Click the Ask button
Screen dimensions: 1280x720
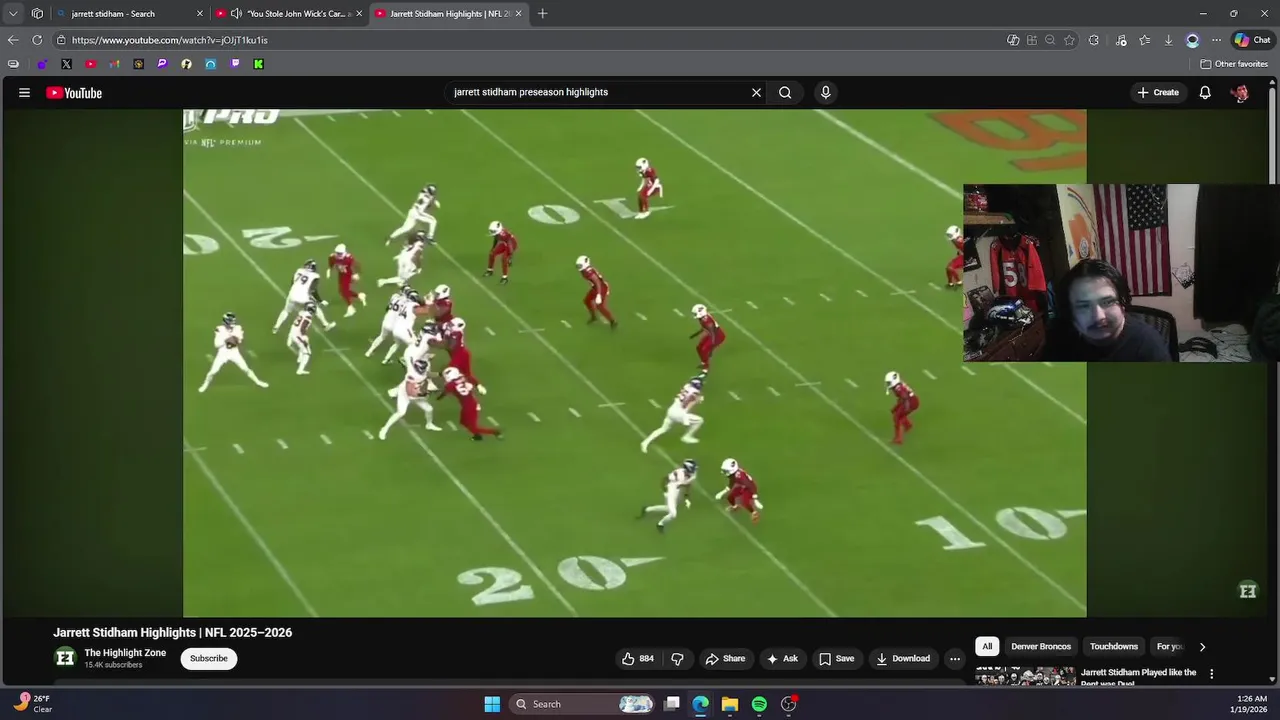point(782,658)
